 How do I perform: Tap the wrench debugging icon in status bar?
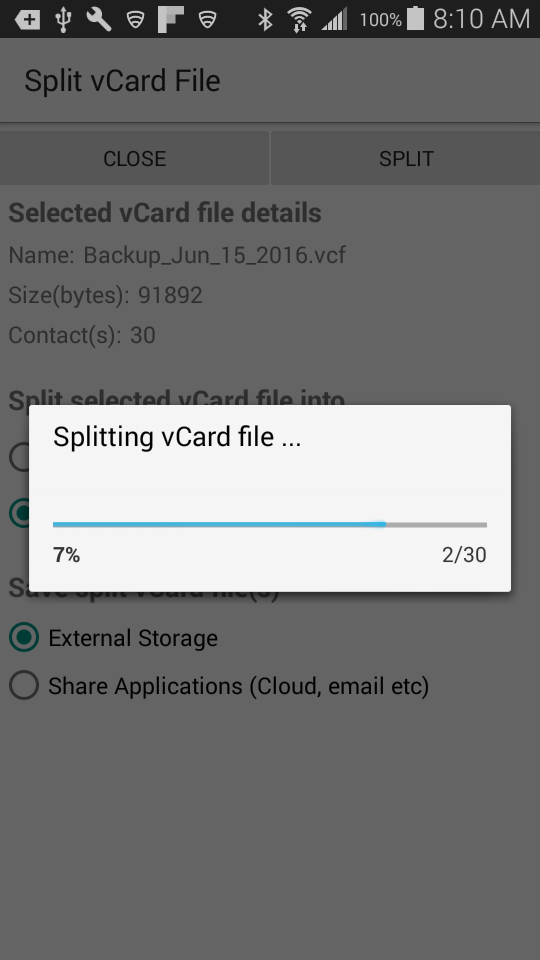click(x=99, y=20)
